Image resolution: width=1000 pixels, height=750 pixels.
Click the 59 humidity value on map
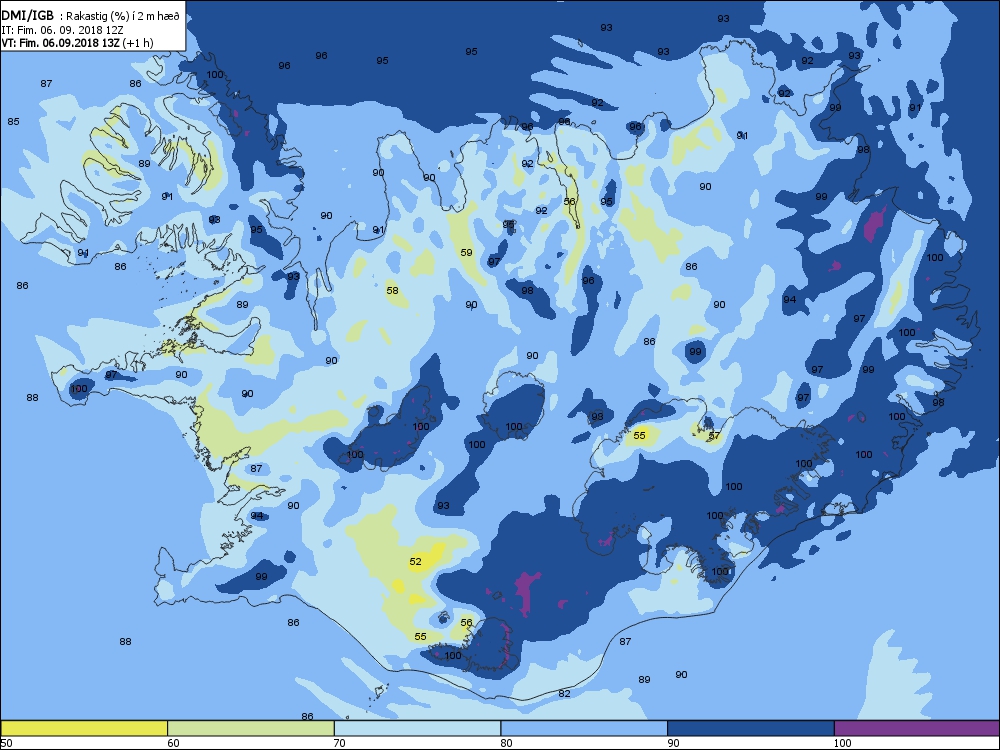[466, 253]
